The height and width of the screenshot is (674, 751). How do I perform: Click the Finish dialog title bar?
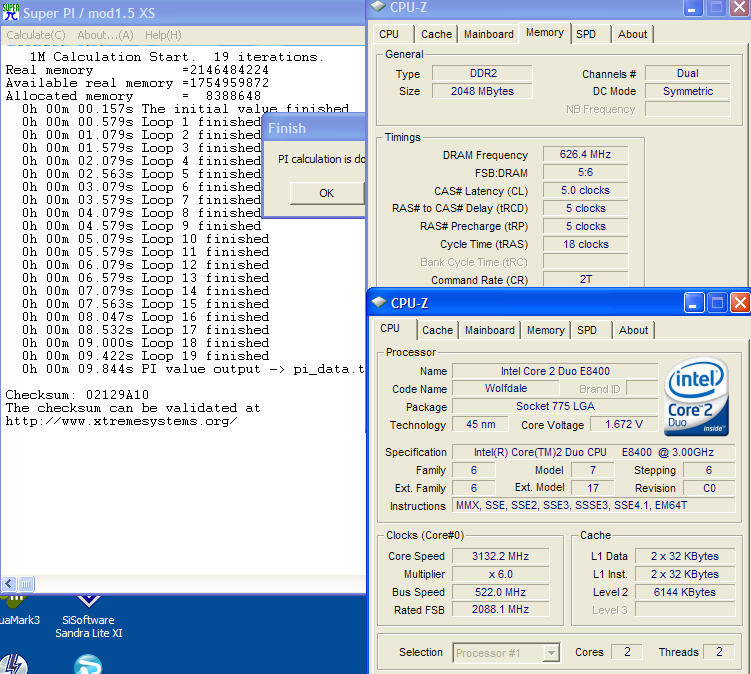click(314, 128)
